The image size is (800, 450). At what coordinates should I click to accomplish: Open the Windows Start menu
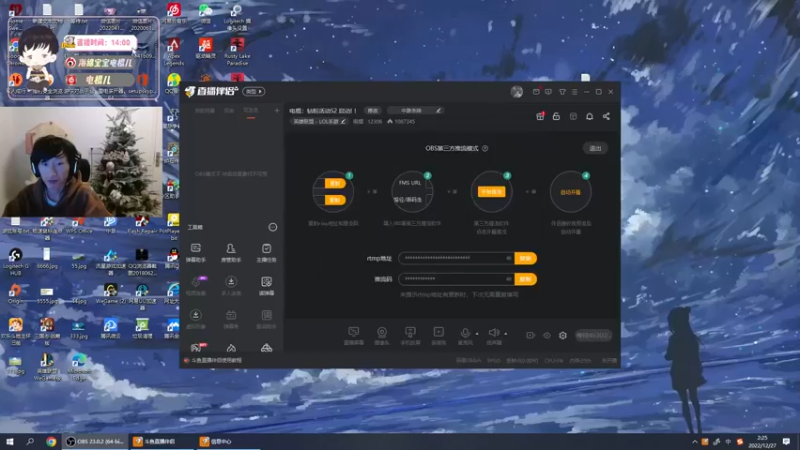tap(9, 441)
